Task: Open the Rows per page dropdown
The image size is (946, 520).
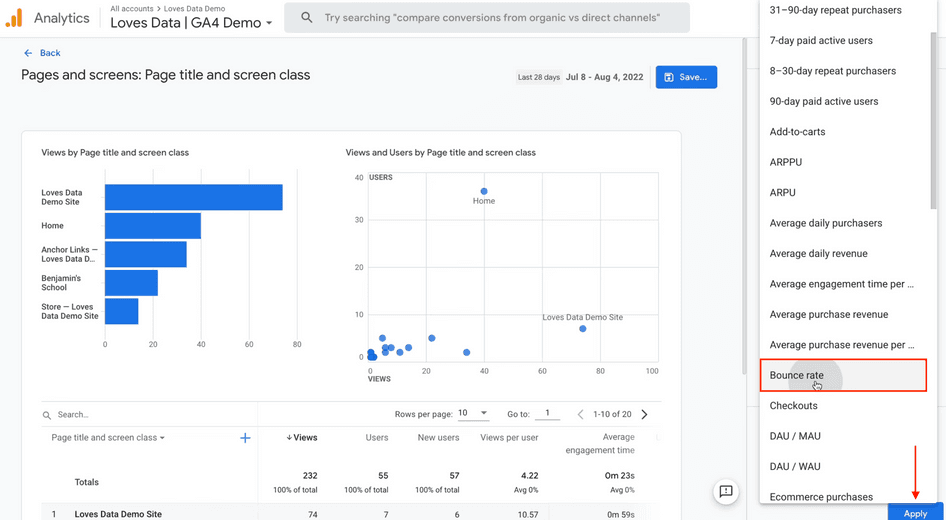Action: click(472, 413)
